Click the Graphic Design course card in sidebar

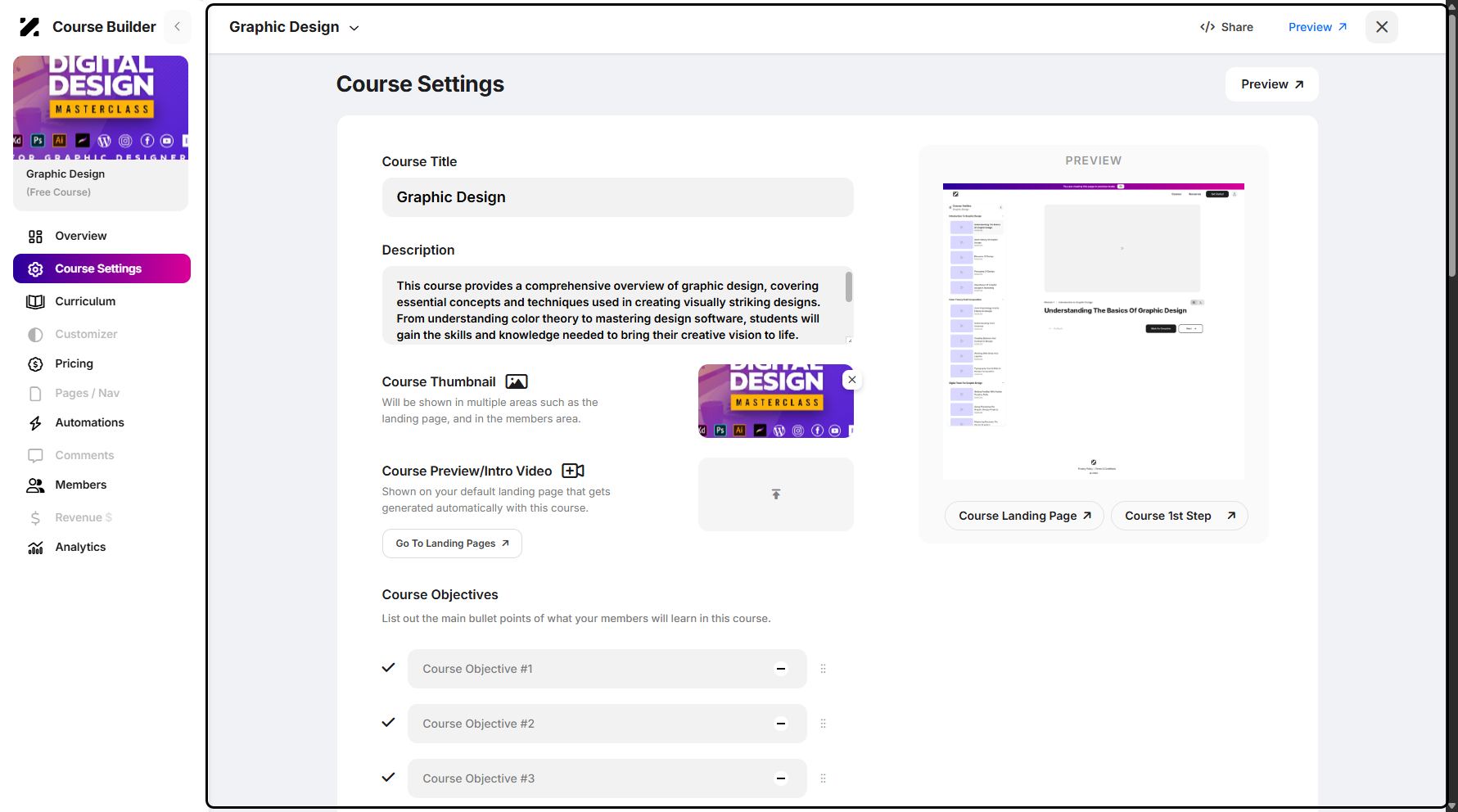click(x=101, y=133)
